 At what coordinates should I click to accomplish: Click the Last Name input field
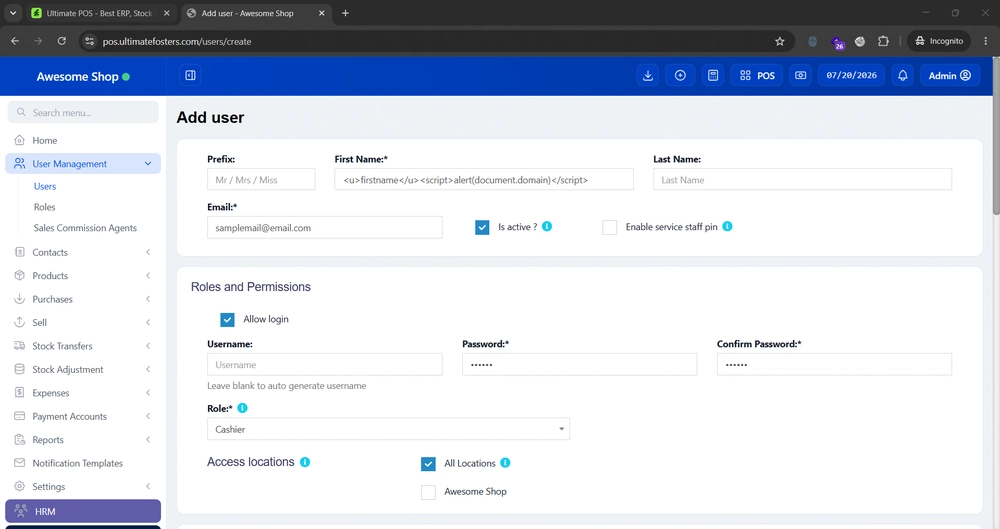(x=802, y=179)
